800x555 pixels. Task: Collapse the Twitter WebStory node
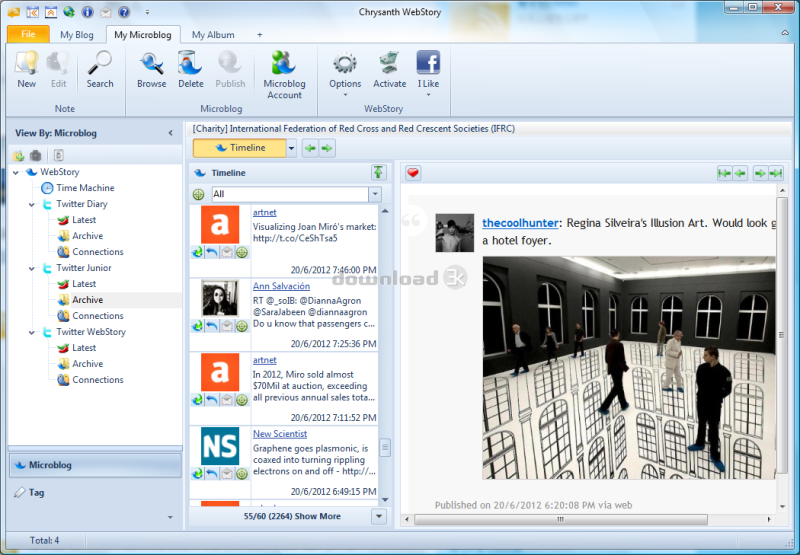pyautogui.click(x=32, y=332)
